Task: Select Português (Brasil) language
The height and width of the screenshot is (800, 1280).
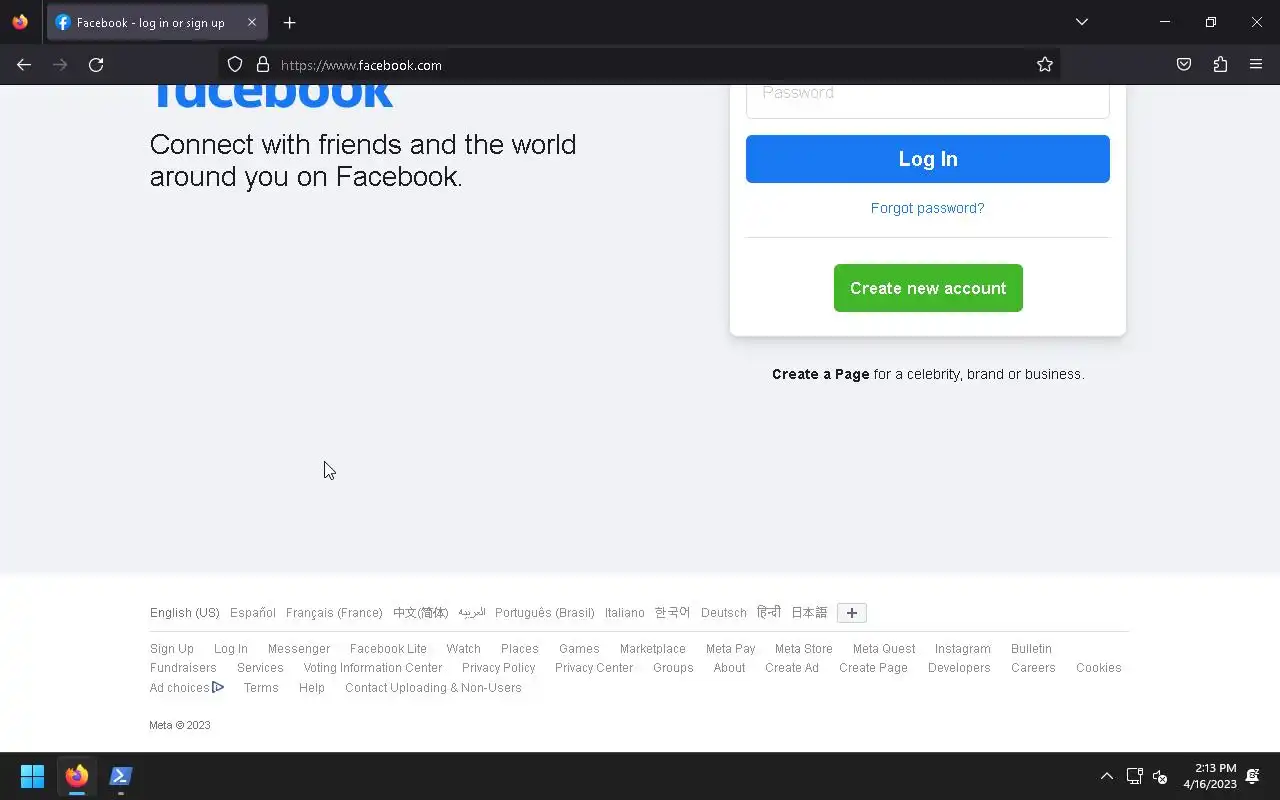Action: (545, 613)
